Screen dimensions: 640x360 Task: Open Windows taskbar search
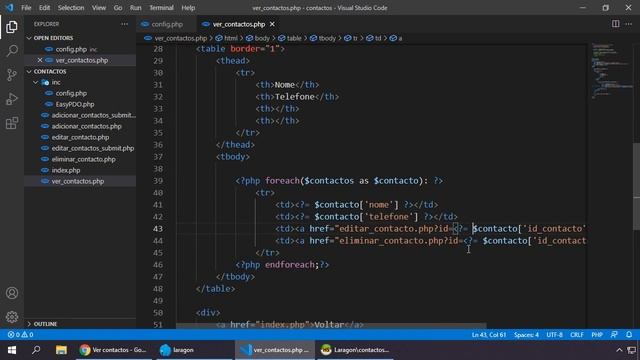tap(36, 350)
